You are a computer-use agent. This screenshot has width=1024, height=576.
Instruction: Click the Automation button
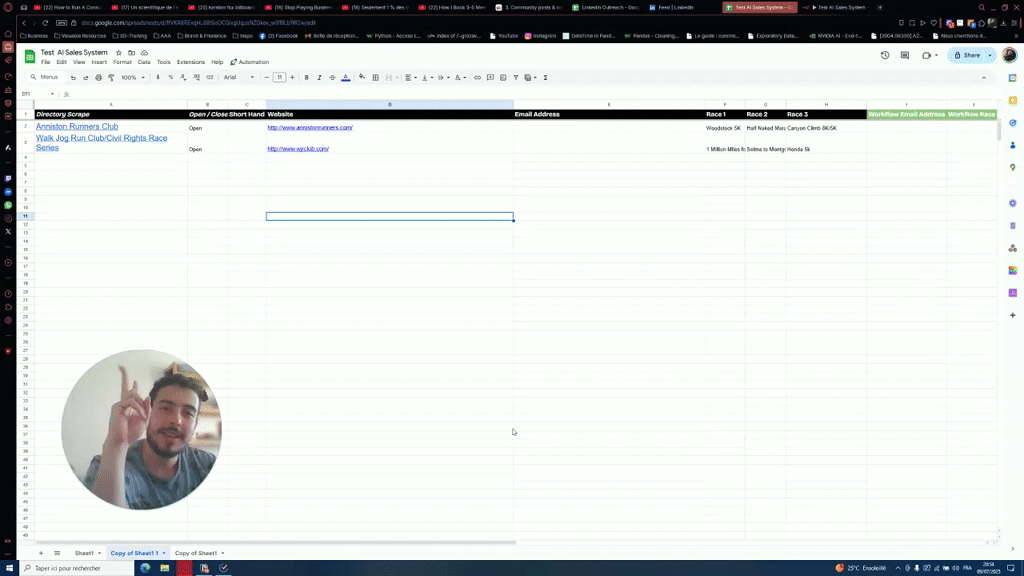(249, 62)
